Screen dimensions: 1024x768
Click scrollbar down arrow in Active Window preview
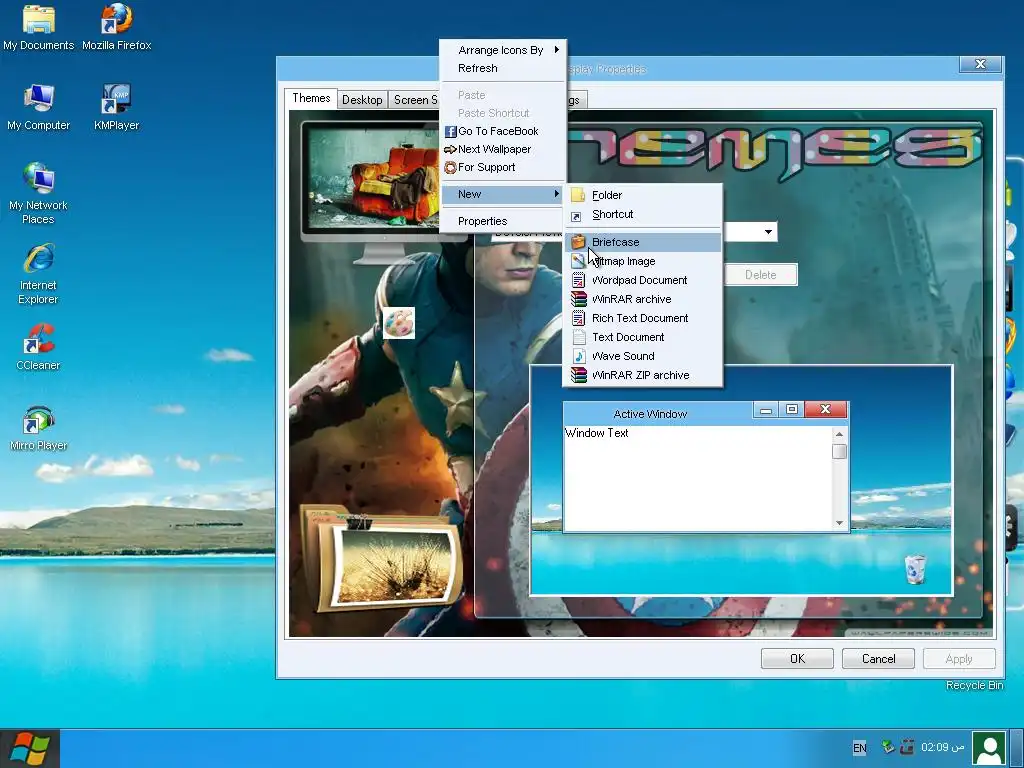pyautogui.click(x=840, y=523)
